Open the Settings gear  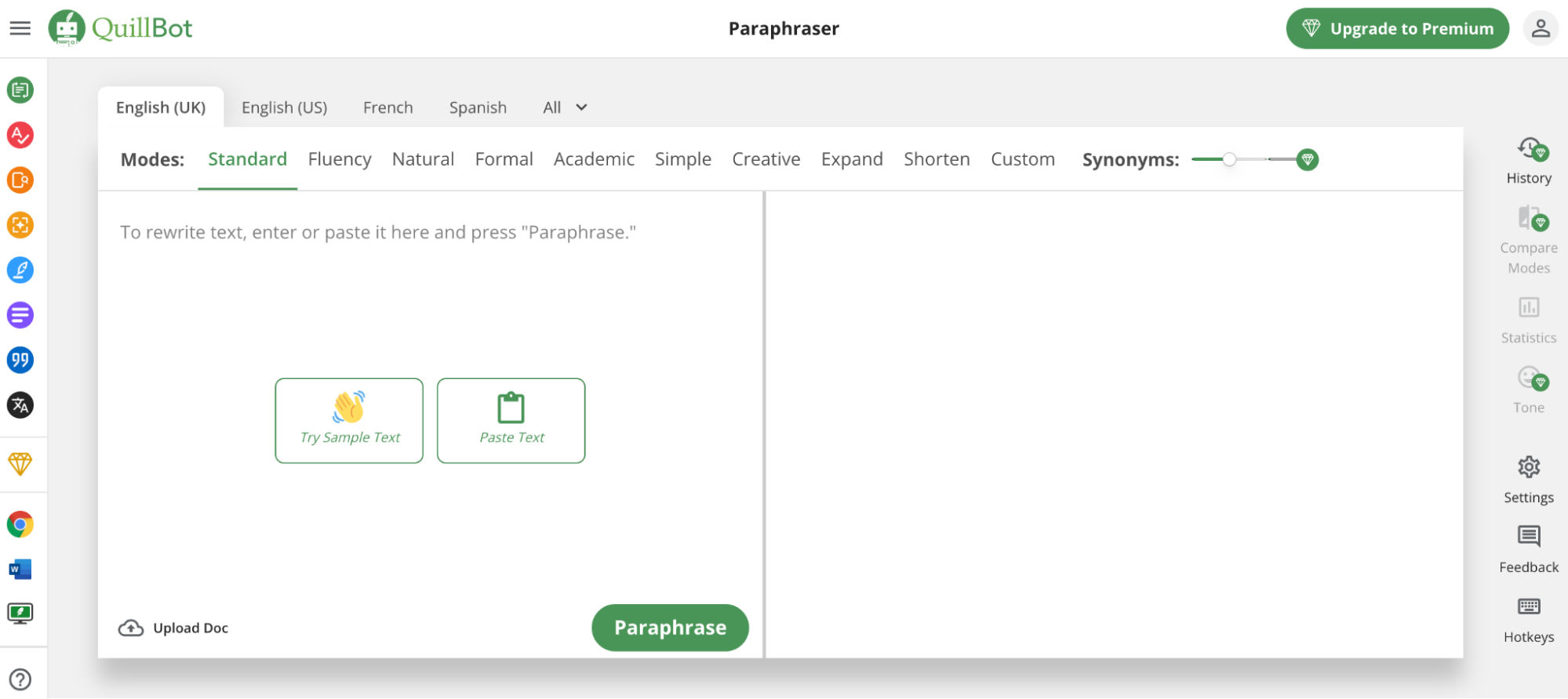coord(1529,480)
